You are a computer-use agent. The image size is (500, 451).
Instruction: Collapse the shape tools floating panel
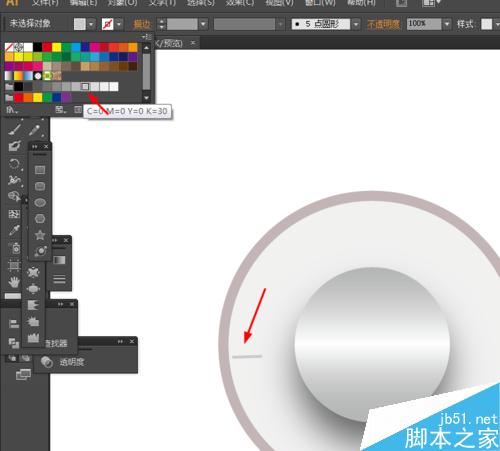coord(35,146)
